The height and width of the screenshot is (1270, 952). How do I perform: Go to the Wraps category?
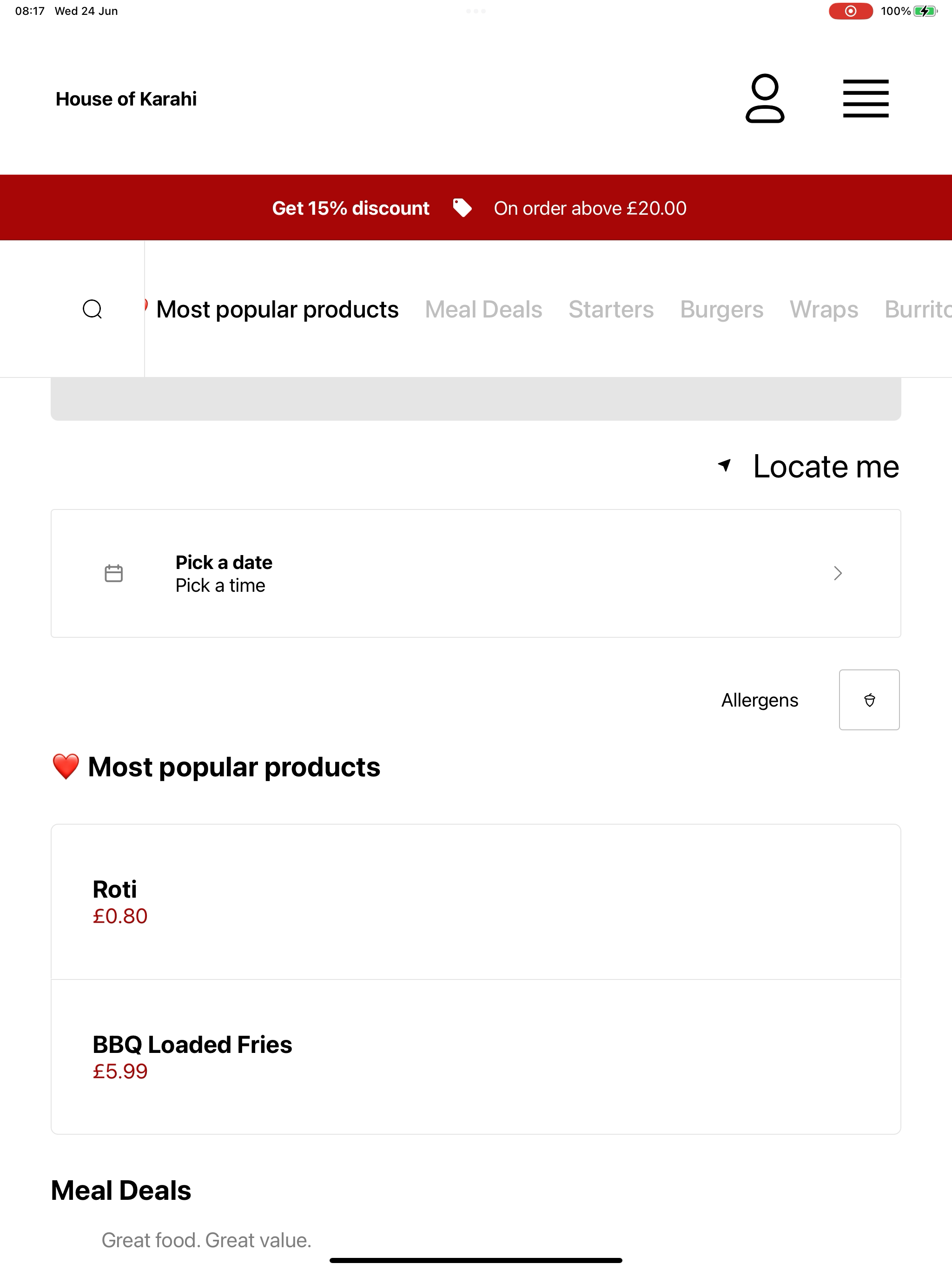[824, 310]
